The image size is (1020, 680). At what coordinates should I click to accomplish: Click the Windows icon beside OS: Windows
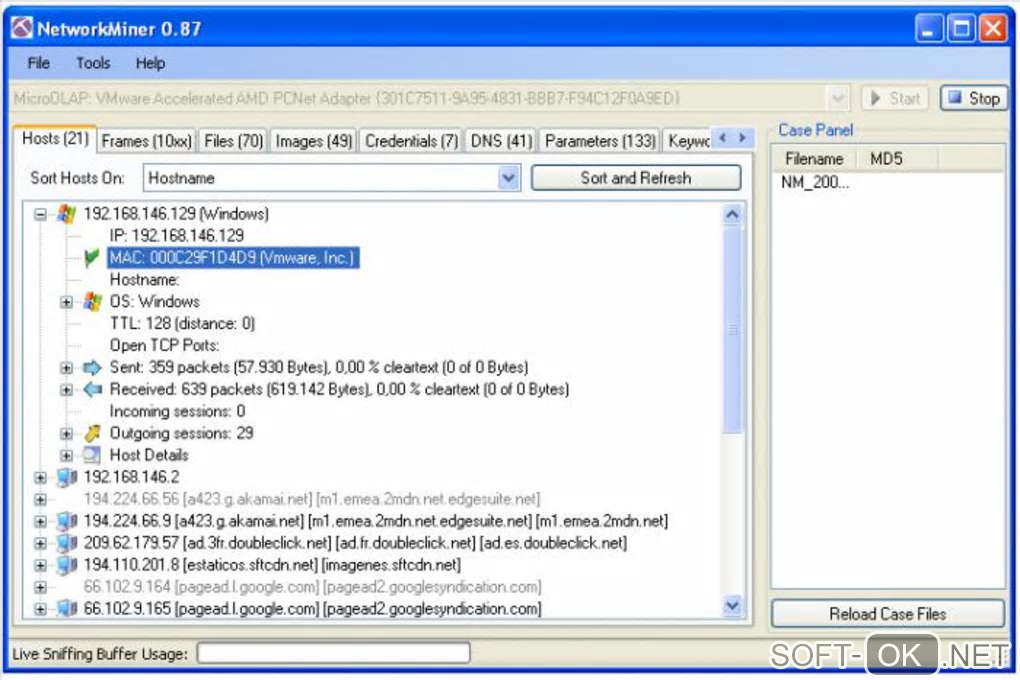pos(93,301)
